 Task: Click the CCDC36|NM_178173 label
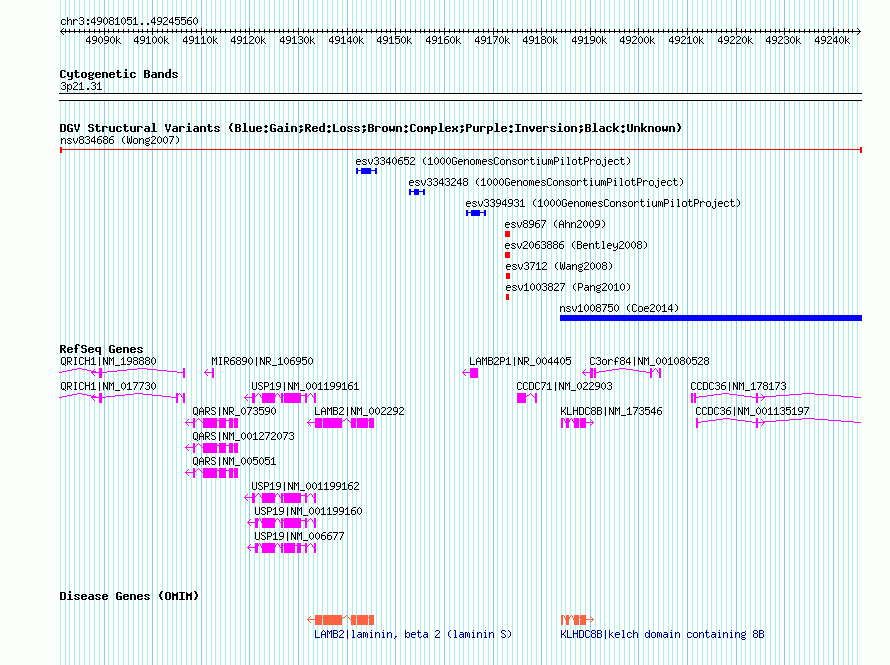click(x=738, y=386)
